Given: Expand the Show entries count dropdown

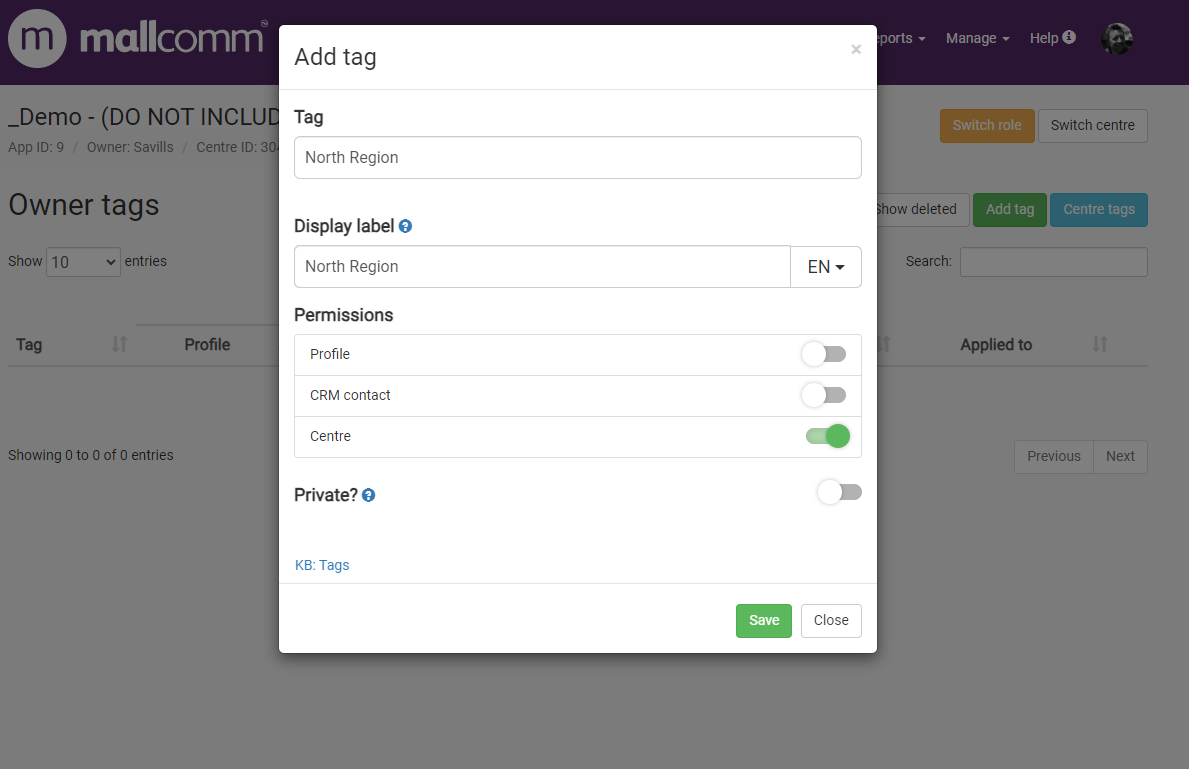Looking at the screenshot, I should click(83, 262).
